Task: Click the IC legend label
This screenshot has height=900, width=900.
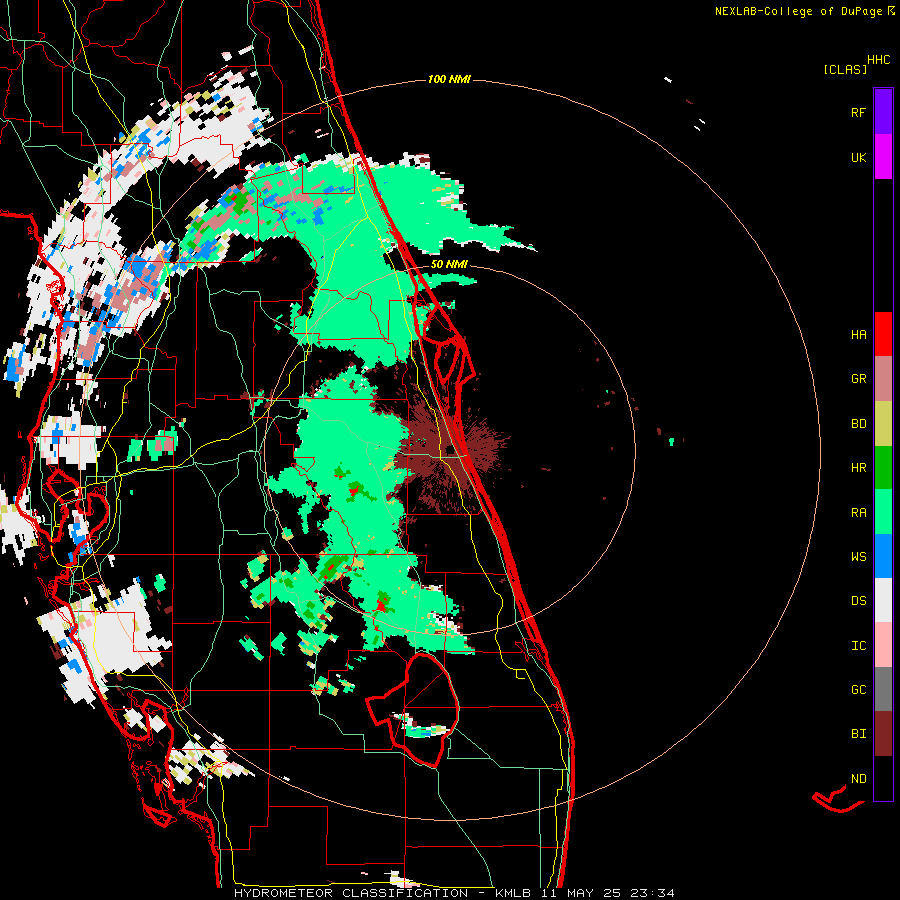Action: [x=858, y=646]
